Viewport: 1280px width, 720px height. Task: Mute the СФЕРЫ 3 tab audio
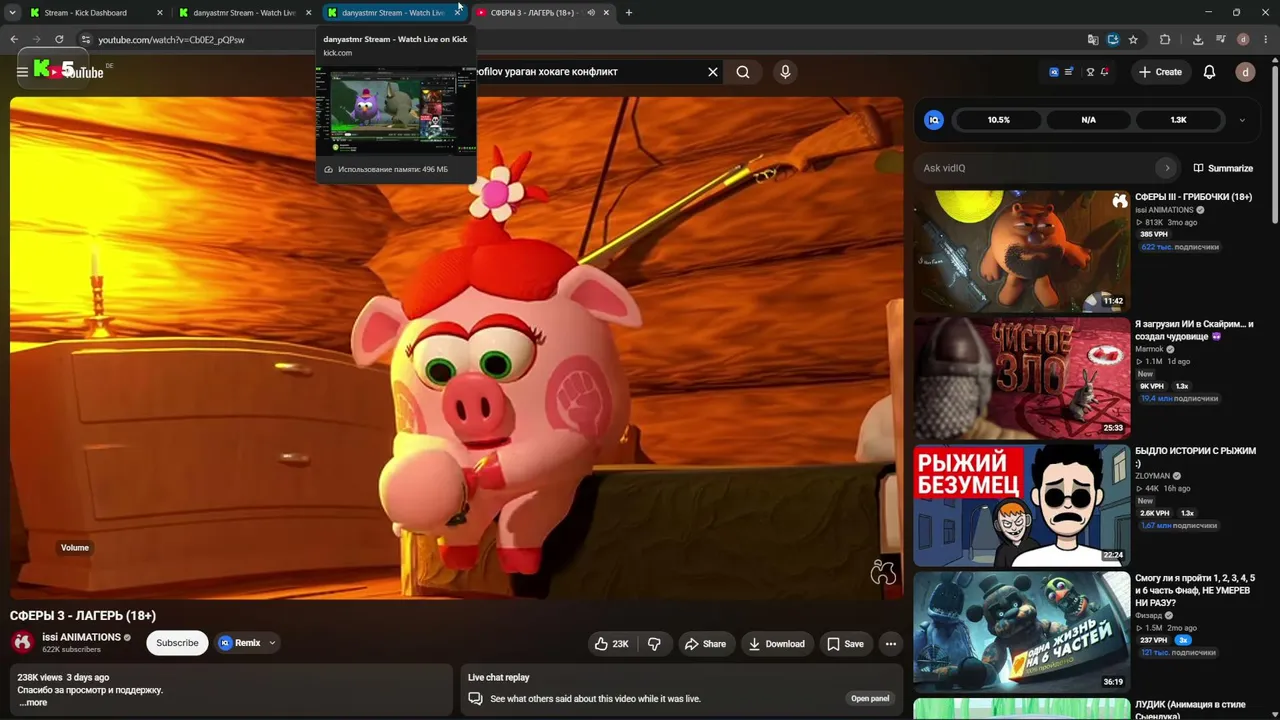591,13
